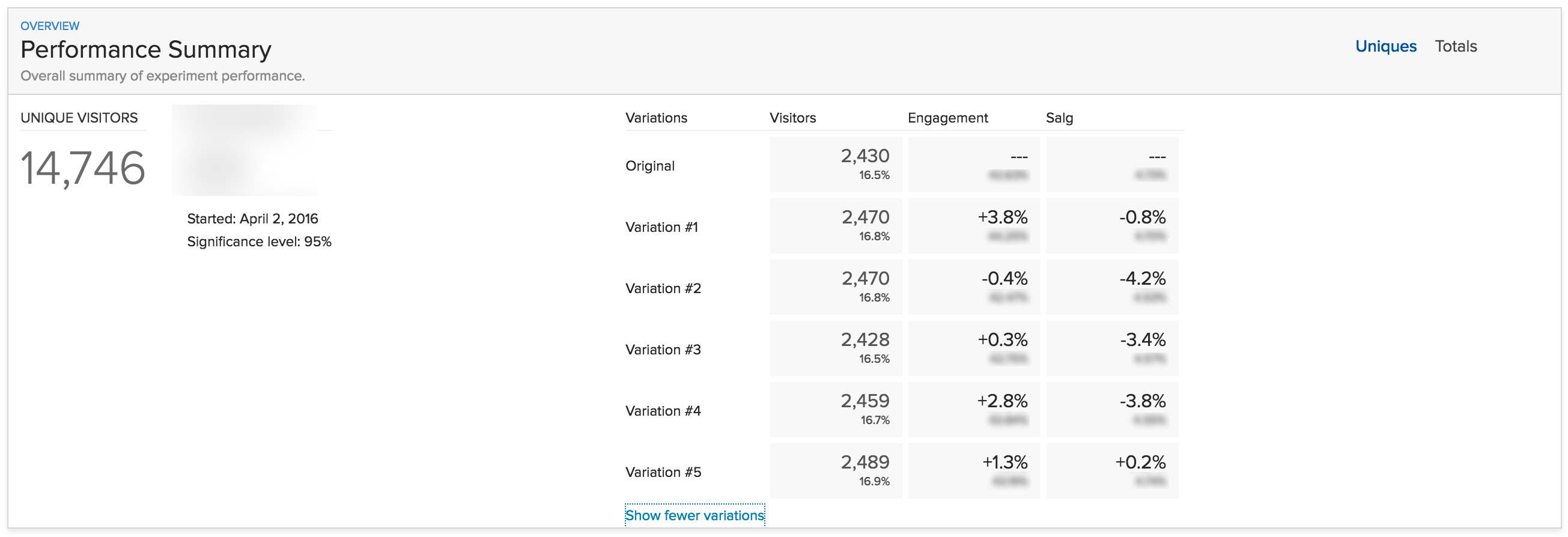
Task: Collapse list with Show fewer variations
Action: click(x=694, y=515)
